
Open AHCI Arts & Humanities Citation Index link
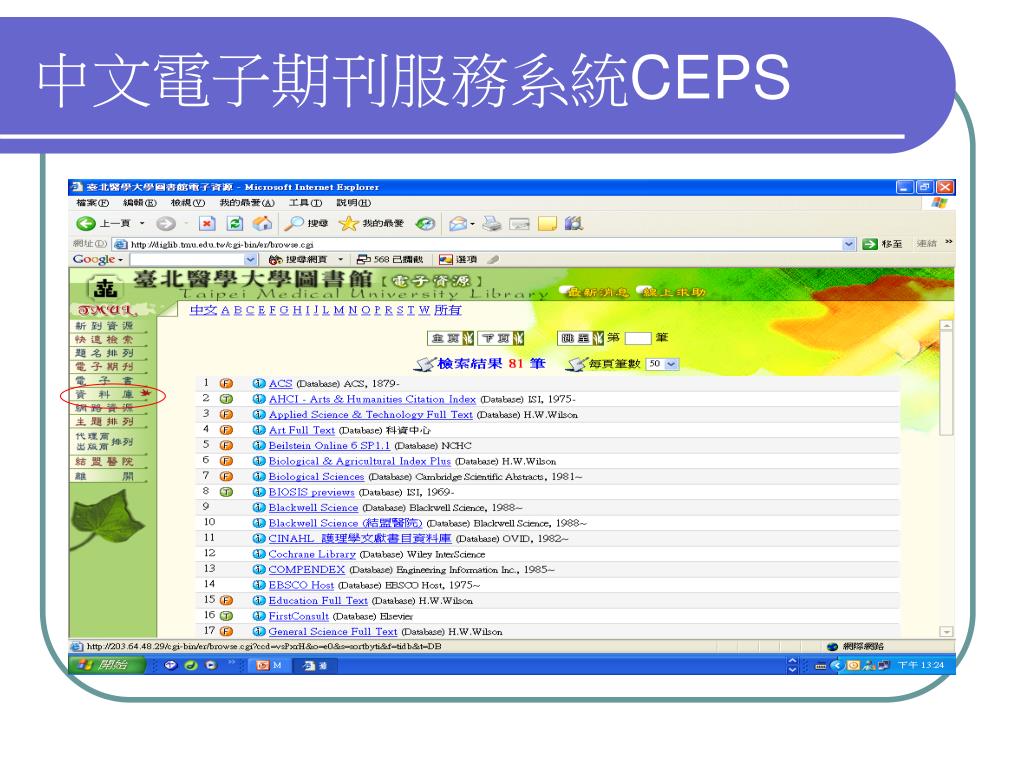[372, 399]
